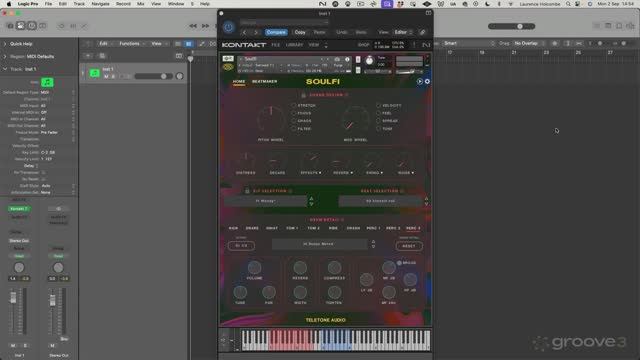Open the Library button in control bar
The height and width of the screenshot is (360, 640).
click(10, 26)
